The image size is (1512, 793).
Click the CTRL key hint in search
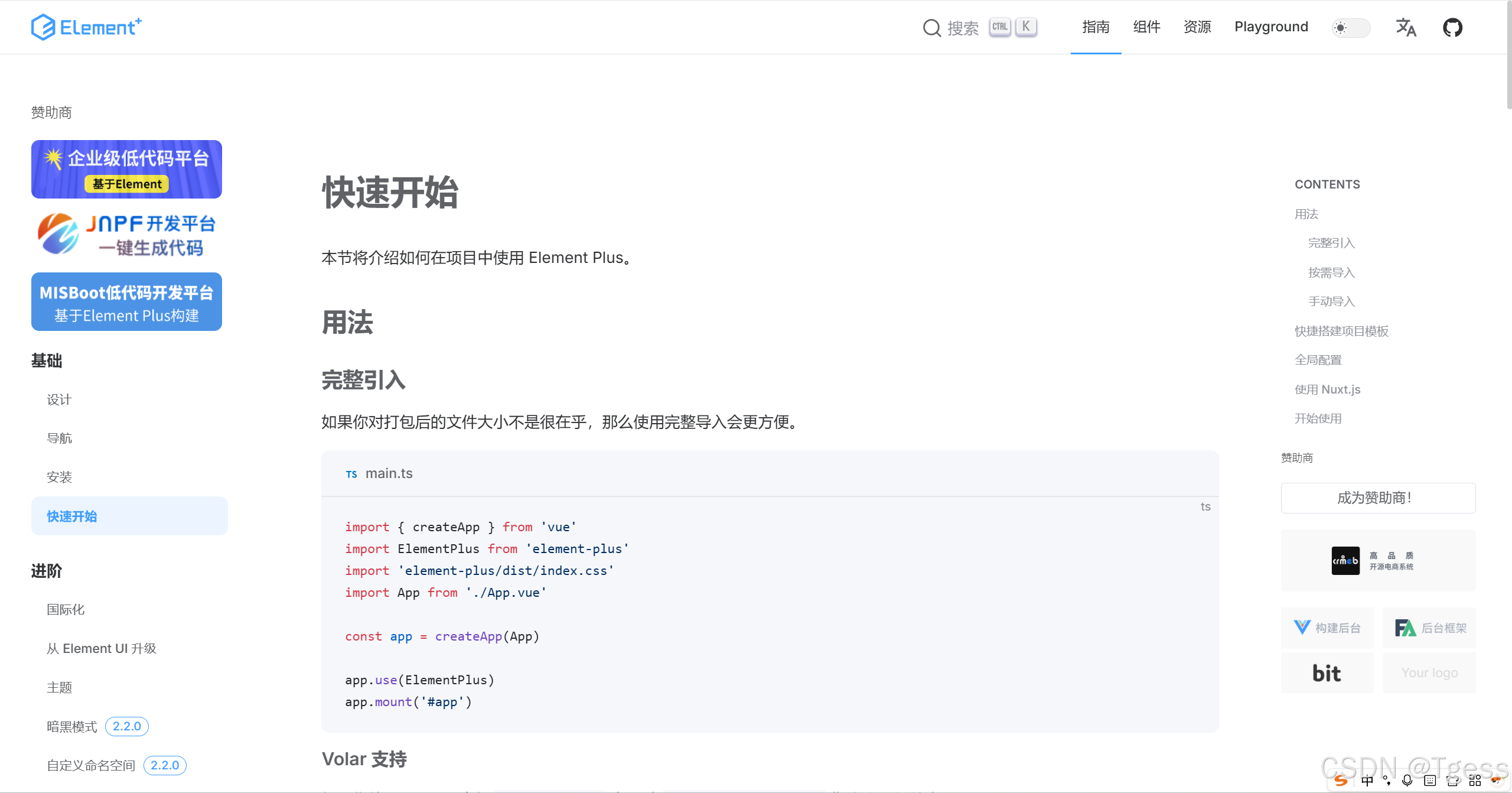click(x=1000, y=27)
